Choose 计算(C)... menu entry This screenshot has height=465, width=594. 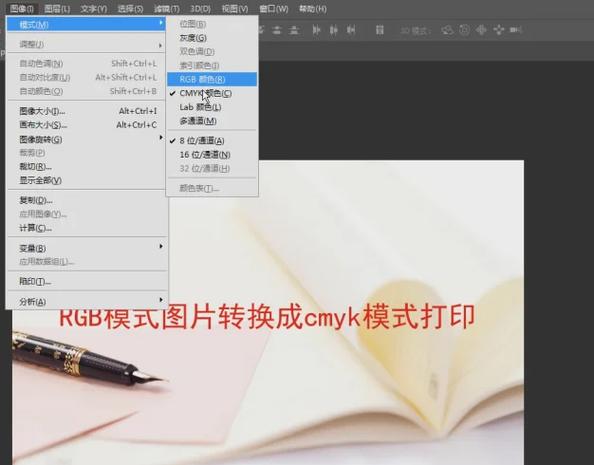click(x=87, y=228)
